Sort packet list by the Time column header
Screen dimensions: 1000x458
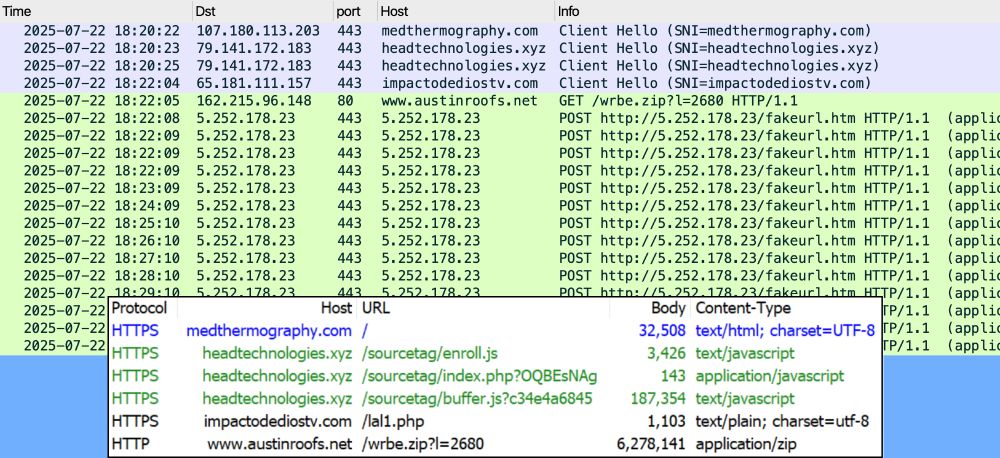(x=17, y=11)
